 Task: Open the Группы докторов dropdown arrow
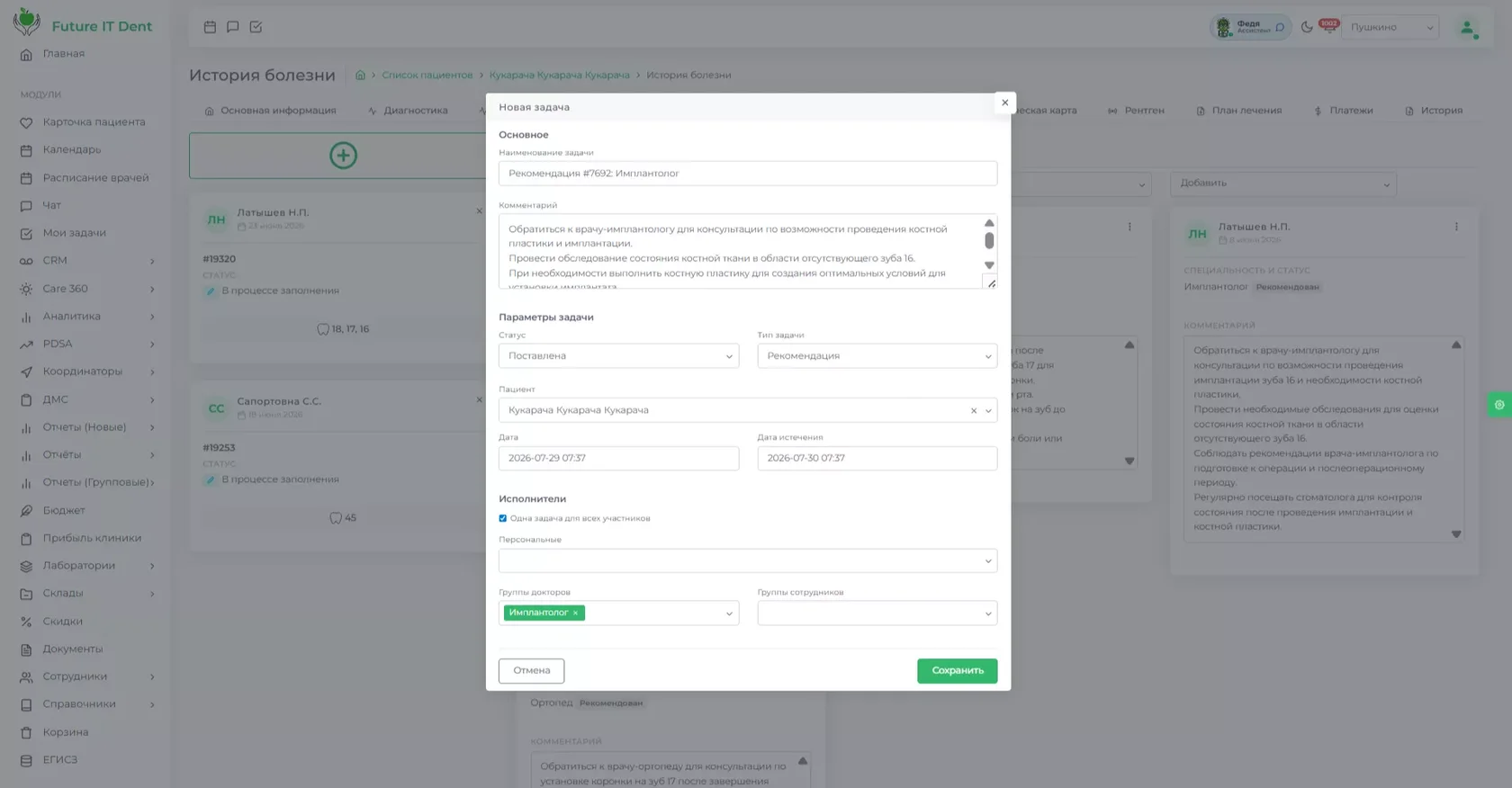[729, 614]
